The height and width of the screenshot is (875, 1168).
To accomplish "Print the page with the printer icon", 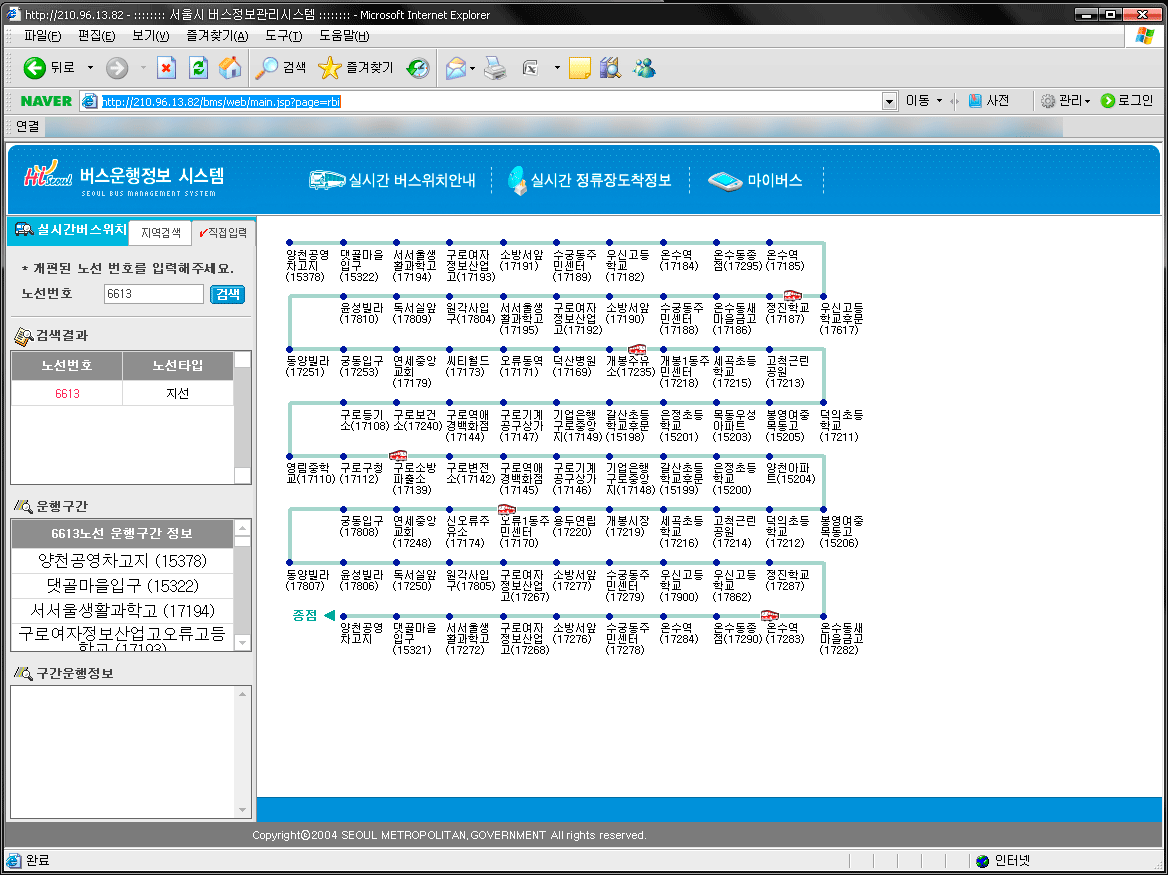I will pos(495,69).
